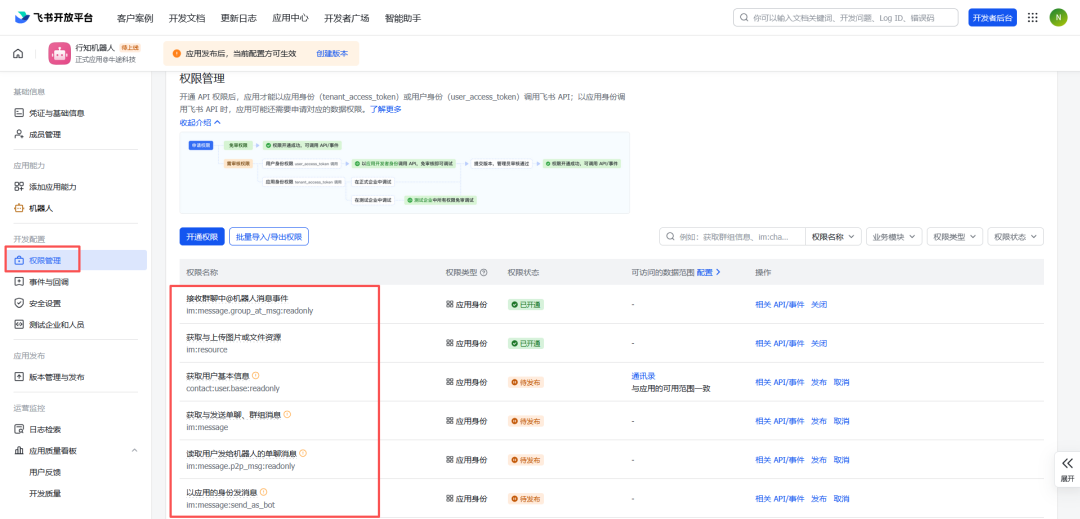1080x519 pixels.
Task: Click the 了解更多 link
Action: (386, 109)
